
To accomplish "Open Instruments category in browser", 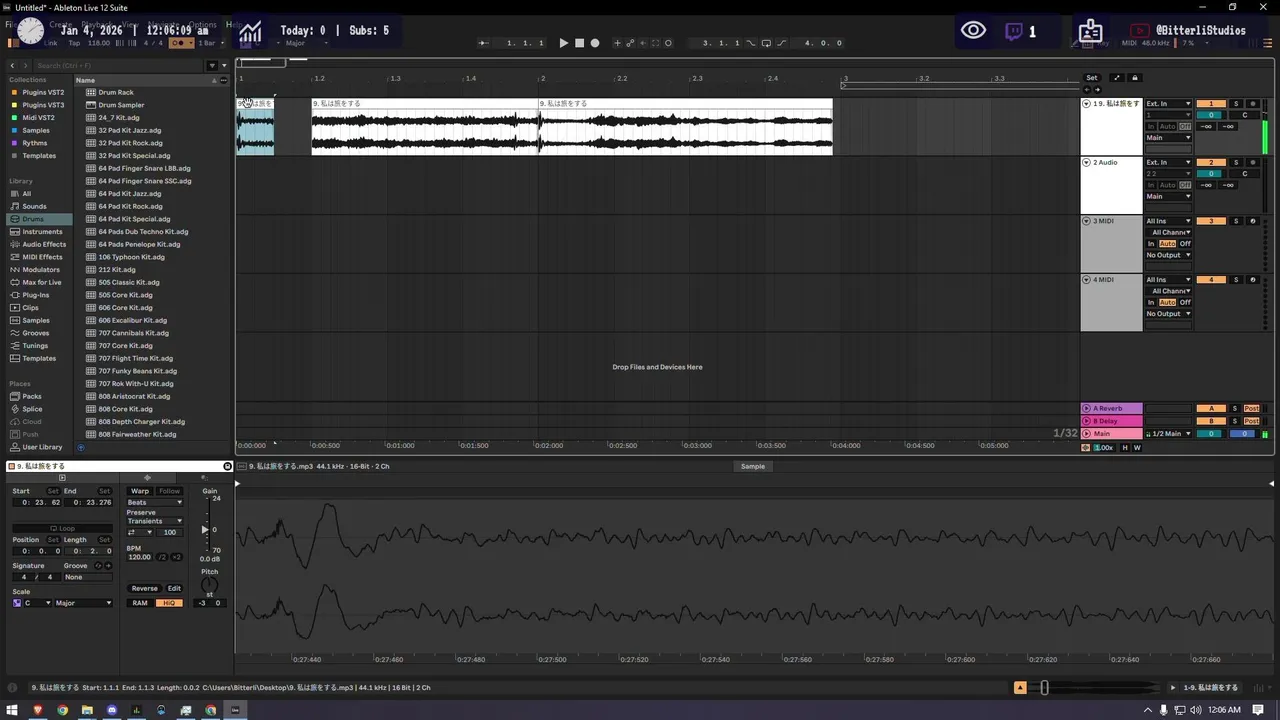I will click(x=42, y=231).
